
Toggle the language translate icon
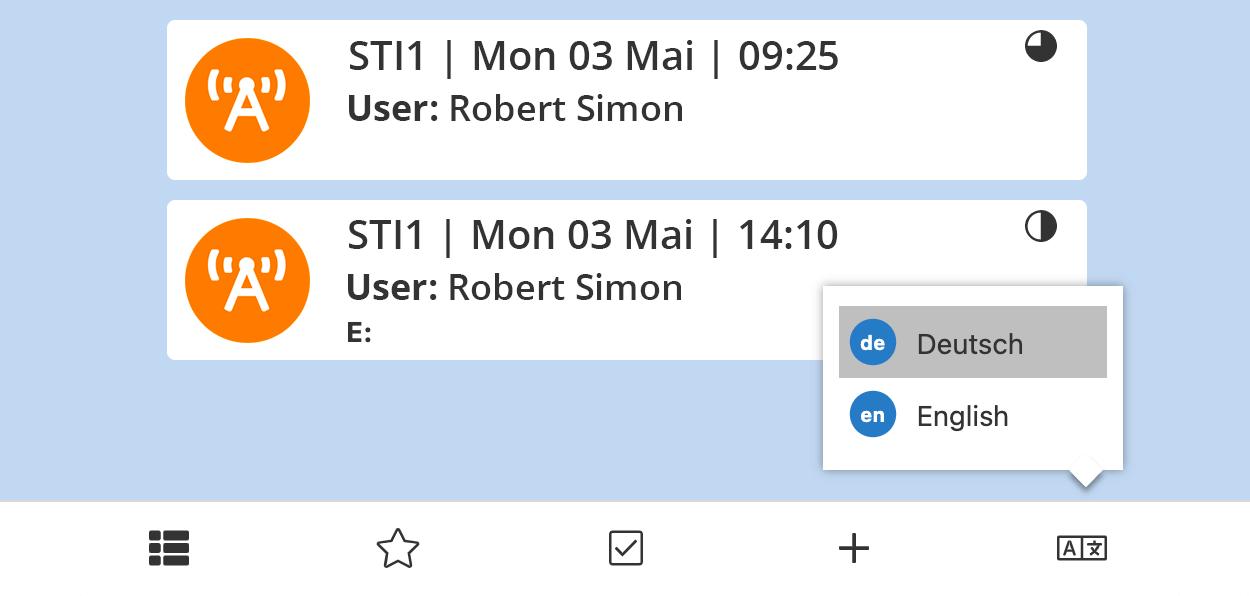click(x=1082, y=548)
